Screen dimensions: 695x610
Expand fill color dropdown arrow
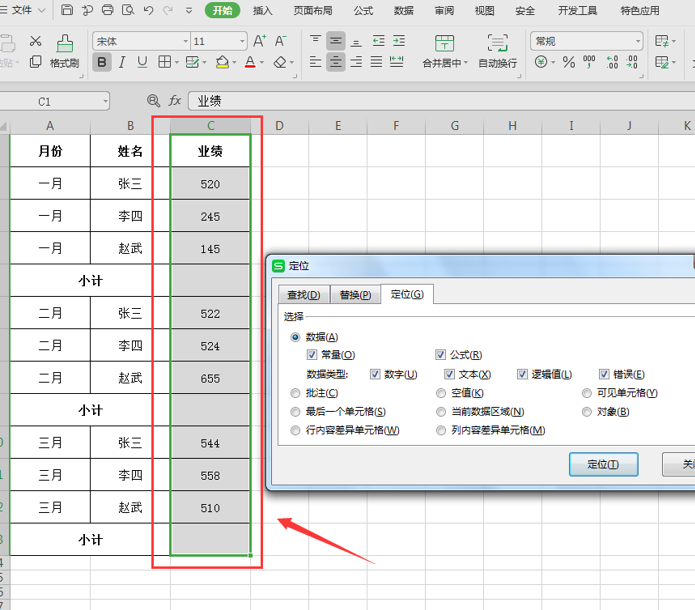[234, 63]
